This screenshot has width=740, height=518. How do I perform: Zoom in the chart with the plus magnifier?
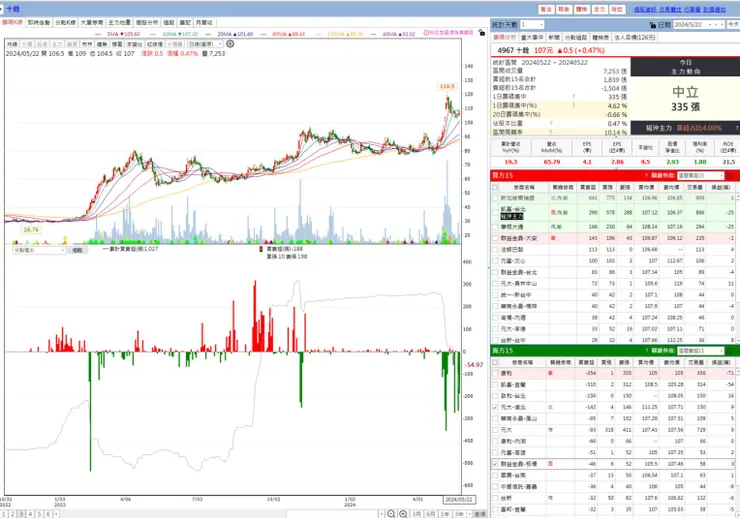(404, 514)
